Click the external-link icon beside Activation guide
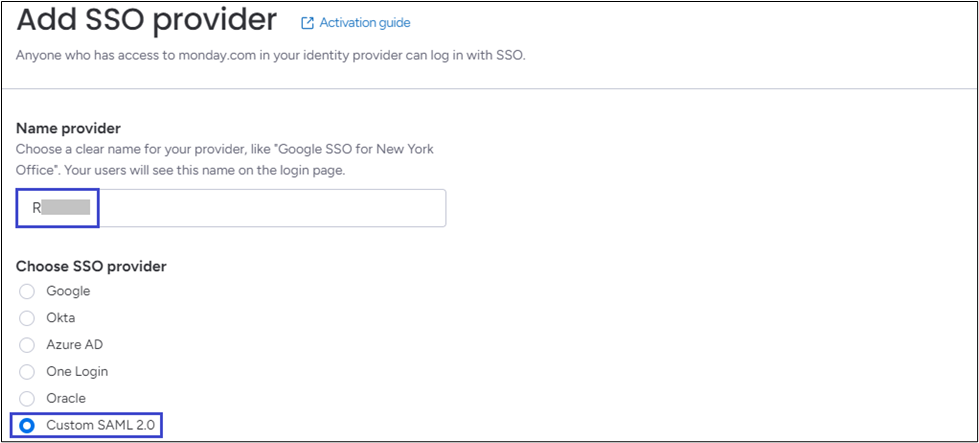Image resolution: width=979 pixels, height=443 pixels. (x=306, y=23)
